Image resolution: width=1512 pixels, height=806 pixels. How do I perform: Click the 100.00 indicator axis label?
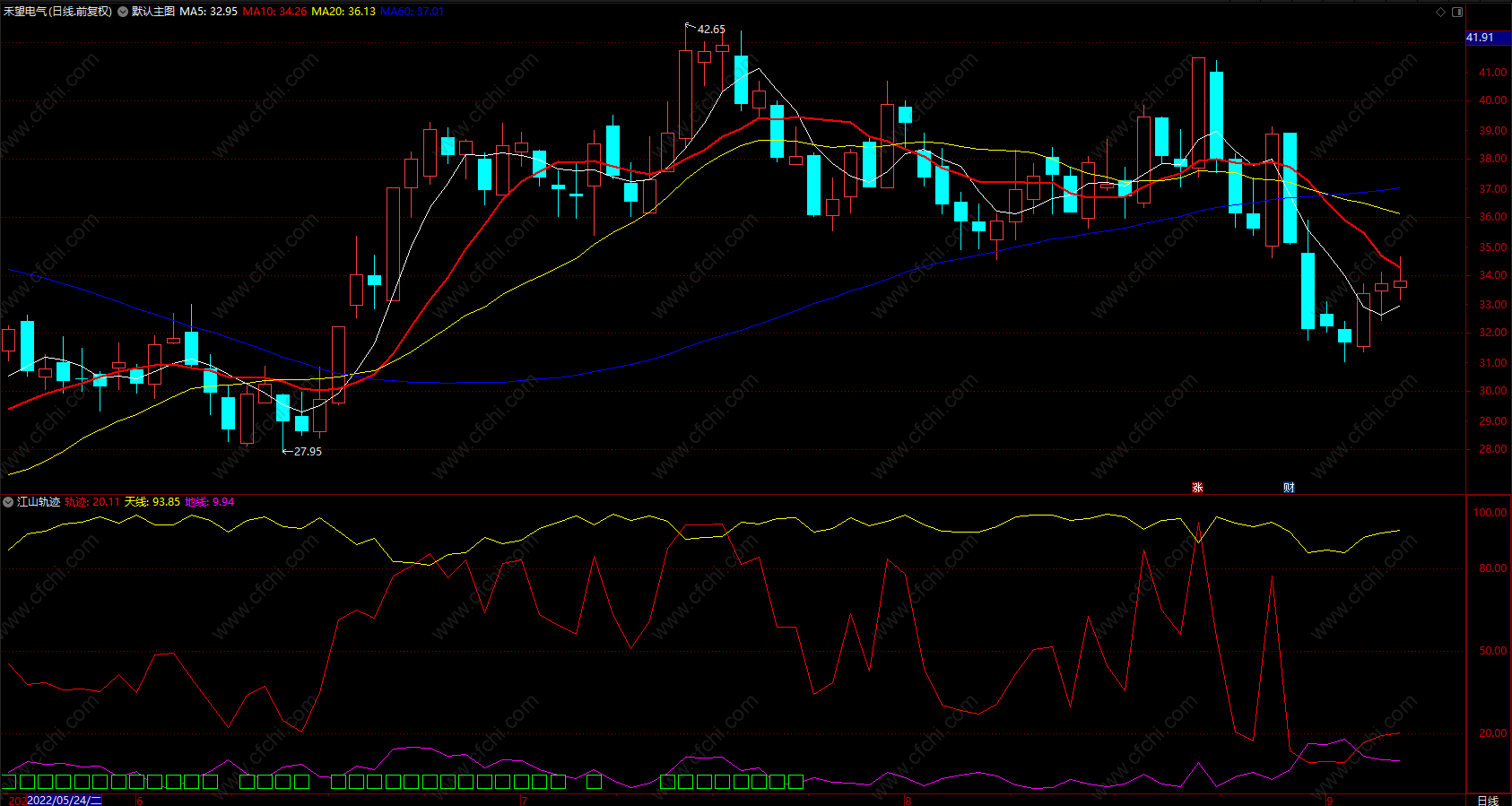(x=1490, y=513)
